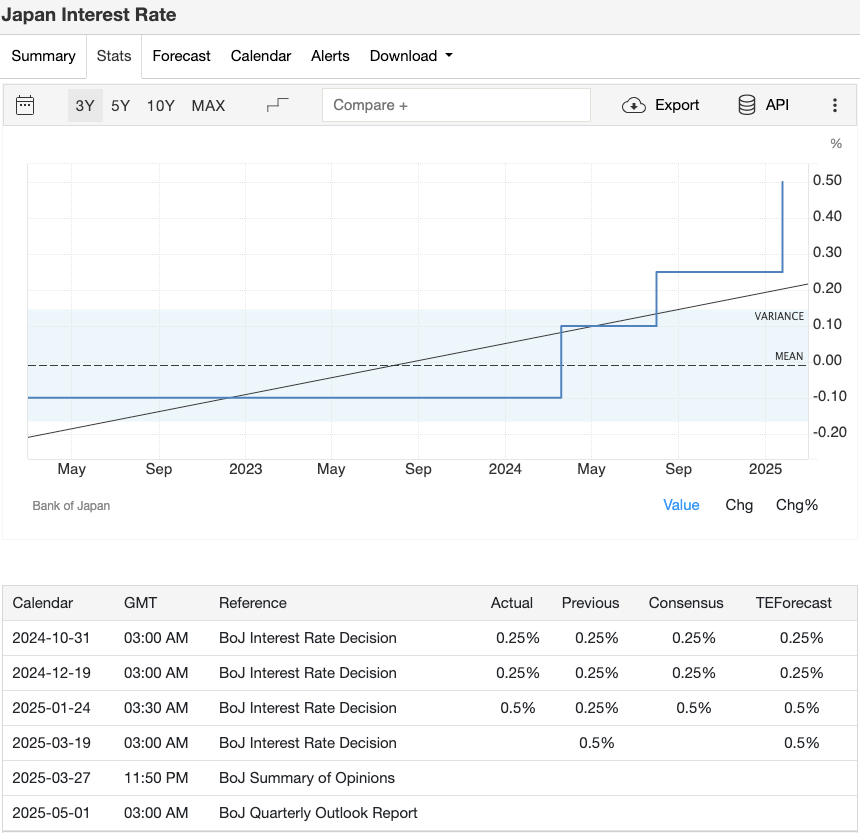The height and width of the screenshot is (833, 860).
Task: Open the Alerts tab
Action: [330, 56]
